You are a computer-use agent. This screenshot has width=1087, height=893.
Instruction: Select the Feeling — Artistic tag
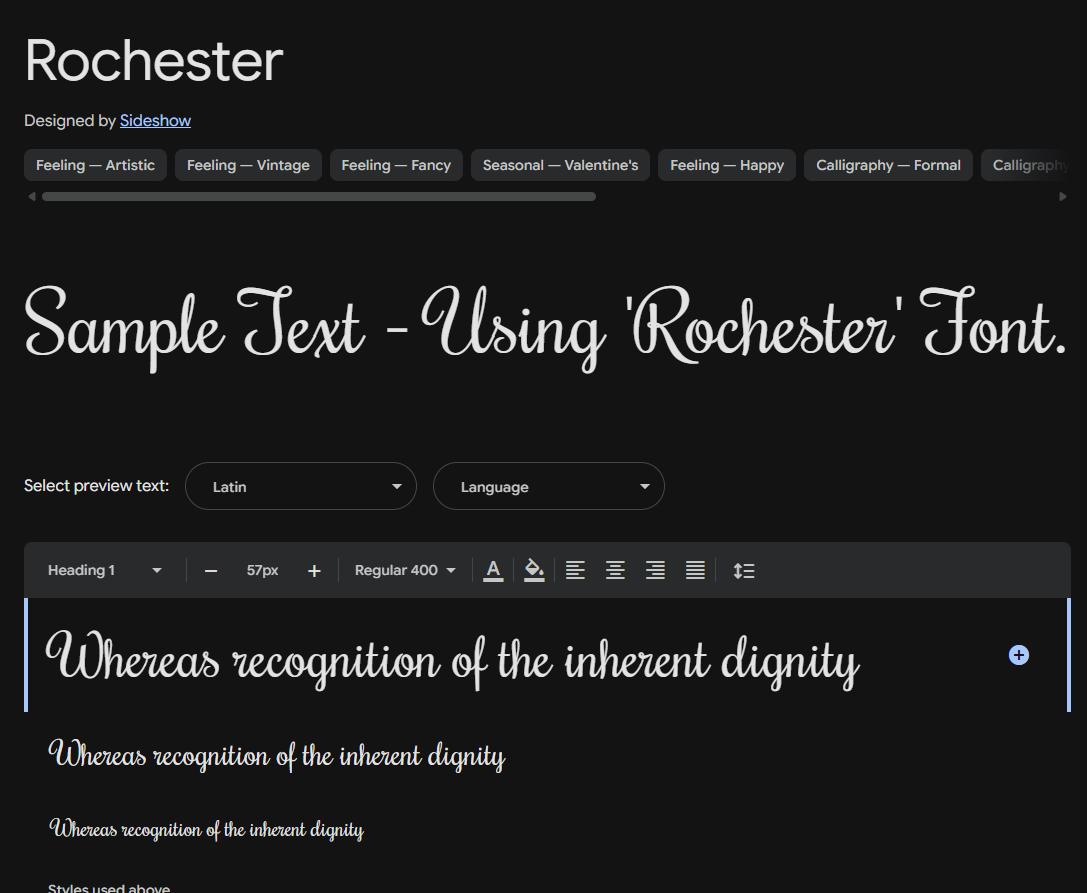click(96, 165)
